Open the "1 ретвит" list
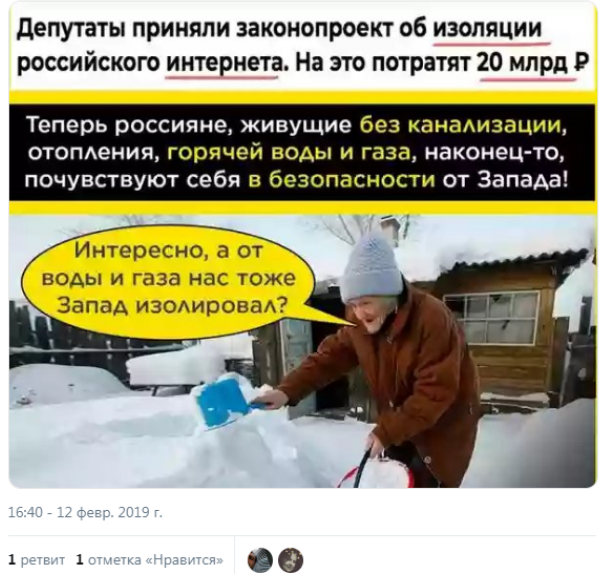 (37, 560)
